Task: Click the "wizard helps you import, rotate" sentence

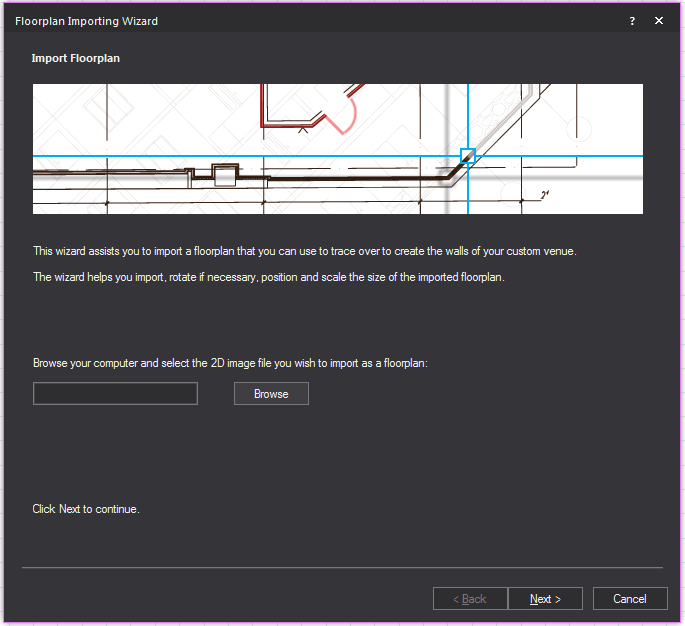Action: [x=268, y=277]
